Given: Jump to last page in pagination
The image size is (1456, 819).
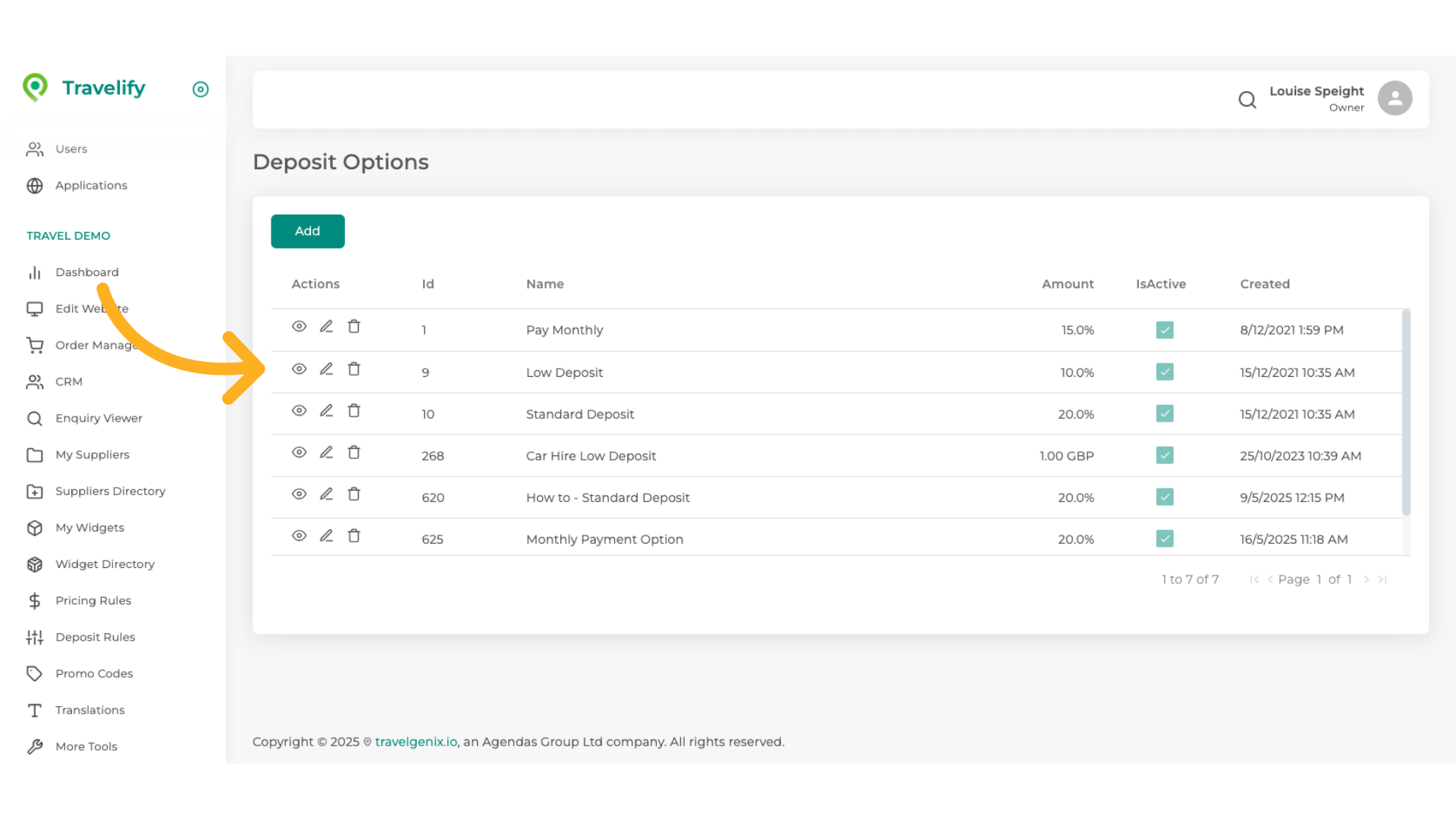Looking at the screenshot, I should pos(1382,579).
